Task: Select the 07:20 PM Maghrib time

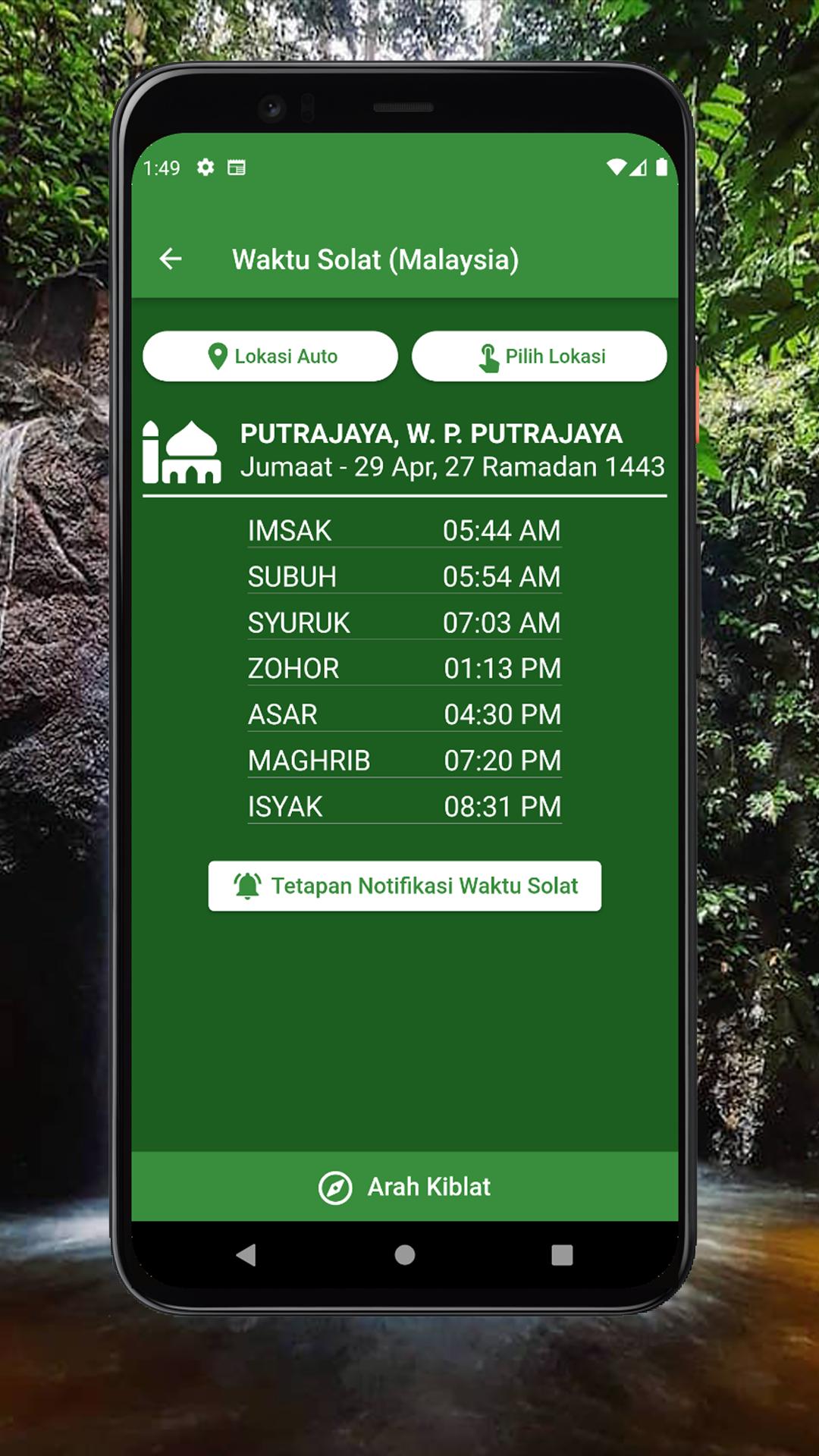Action: pyautogui.click(x=502, y=761)
